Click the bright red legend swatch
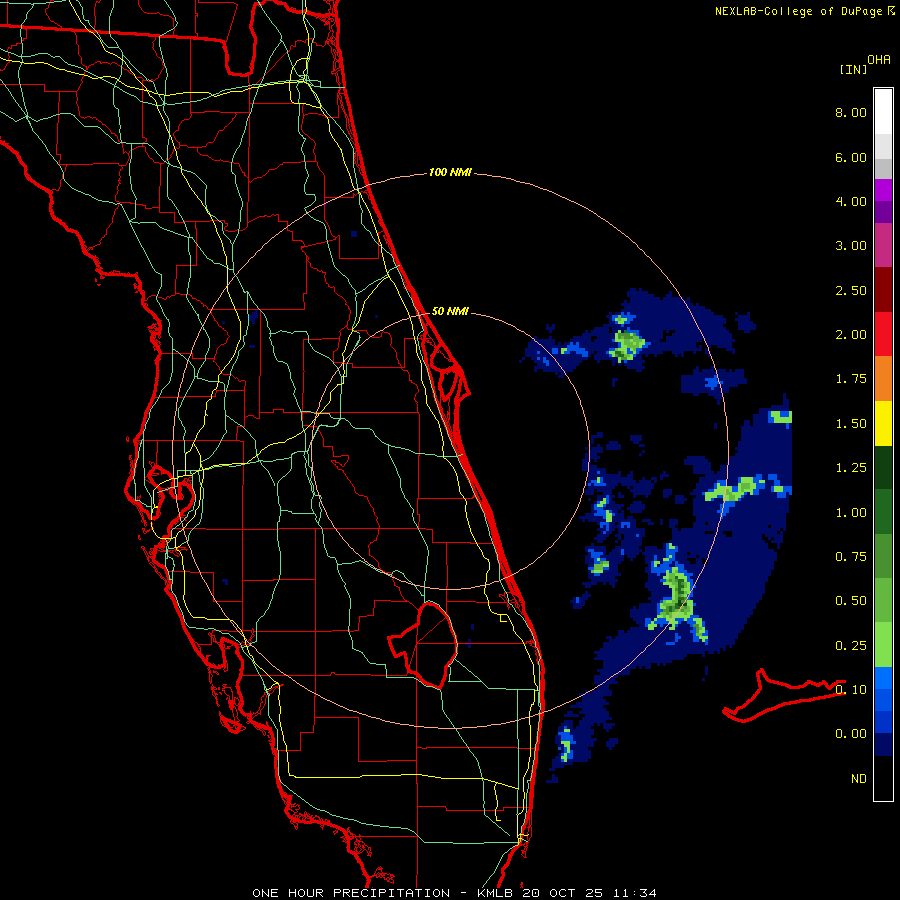Viewport: 900px width, 900px height. [883, 334]
